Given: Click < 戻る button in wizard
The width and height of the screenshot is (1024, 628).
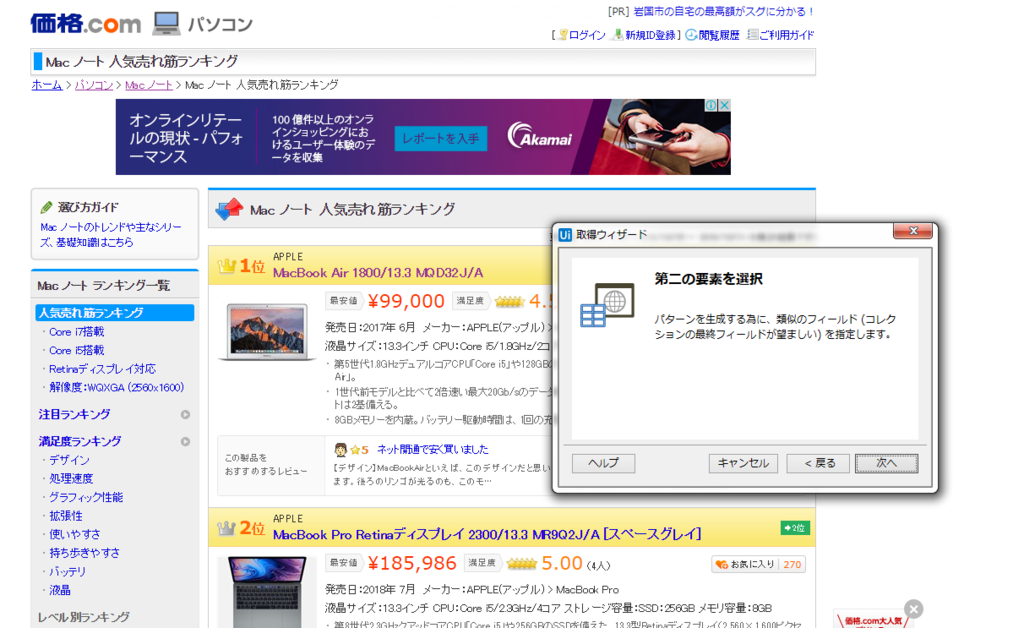Looking at the screenshot, I should [818, 463].
